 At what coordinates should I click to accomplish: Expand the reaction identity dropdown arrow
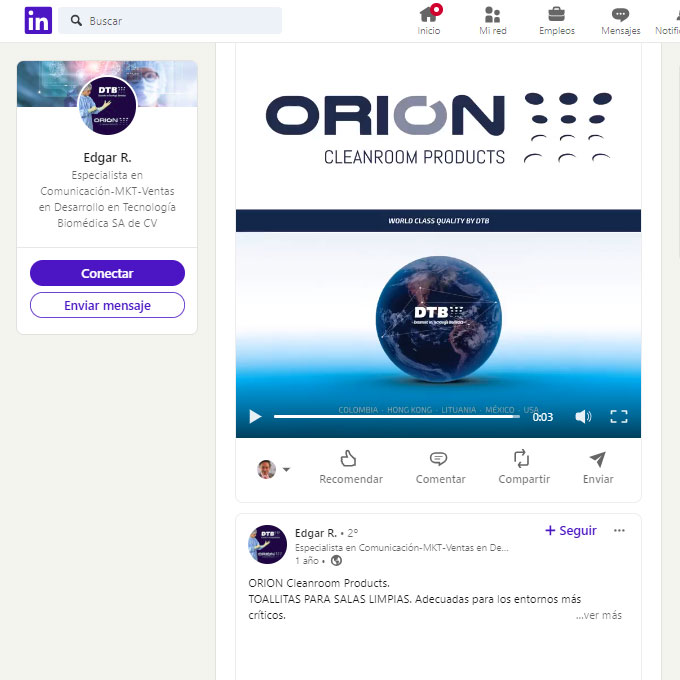[286, 469]
